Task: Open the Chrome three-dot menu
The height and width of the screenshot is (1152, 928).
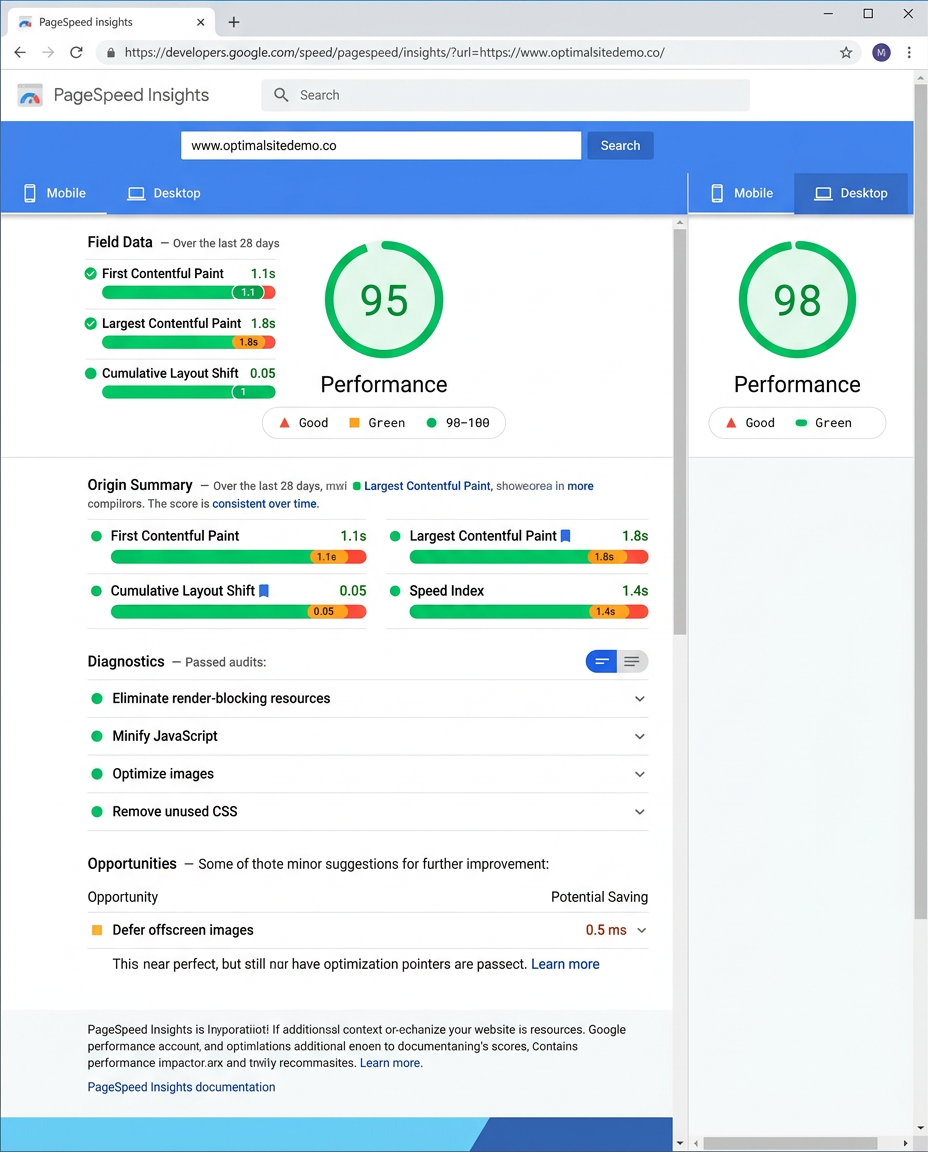Action: (x=909, y=52)
